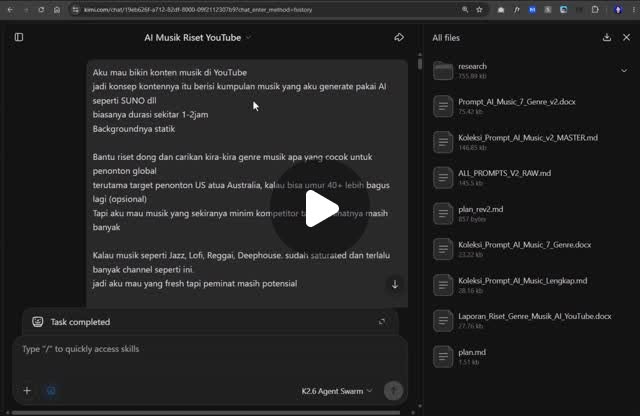640x416 pixels.
Task: Open Koleksi_Prompt_AI_Music_v2_MASTER.md file icon
Action: [443, 142]
